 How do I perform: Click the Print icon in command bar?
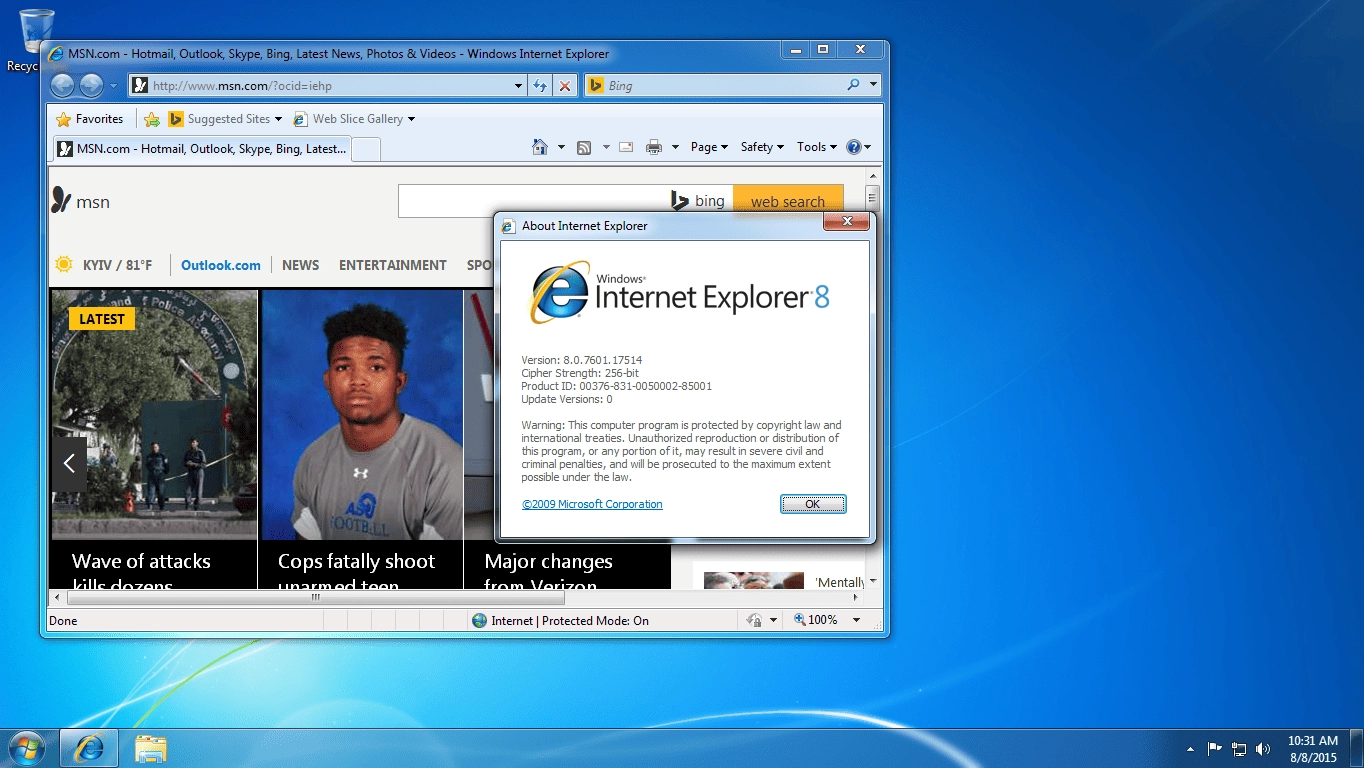pyautogui.click(x=654, y=147)
